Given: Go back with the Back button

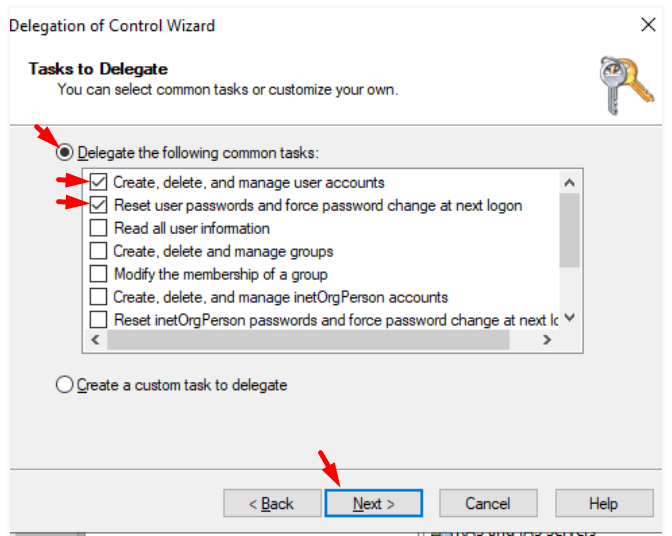Looking at the screenshot, I should click(x=272, y=503).
